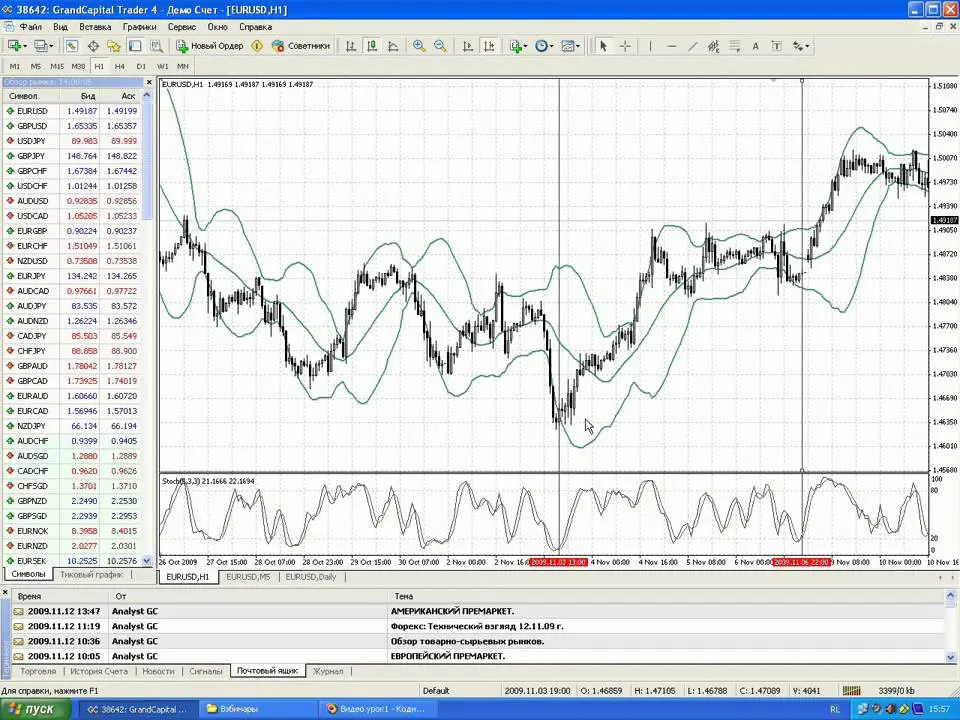The image size is (960, 720).
Task: Open the Вставка menu
Action: click(95, 27)
